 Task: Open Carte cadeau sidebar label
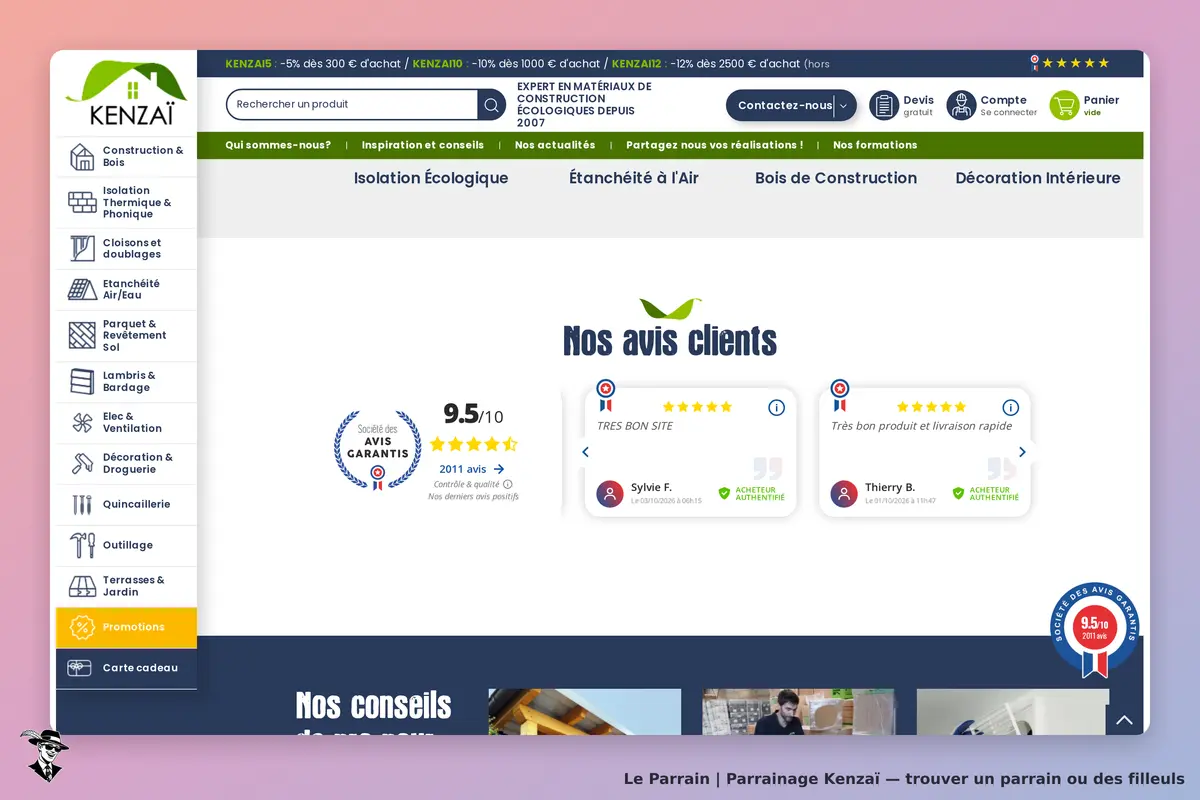click(140, 668)
